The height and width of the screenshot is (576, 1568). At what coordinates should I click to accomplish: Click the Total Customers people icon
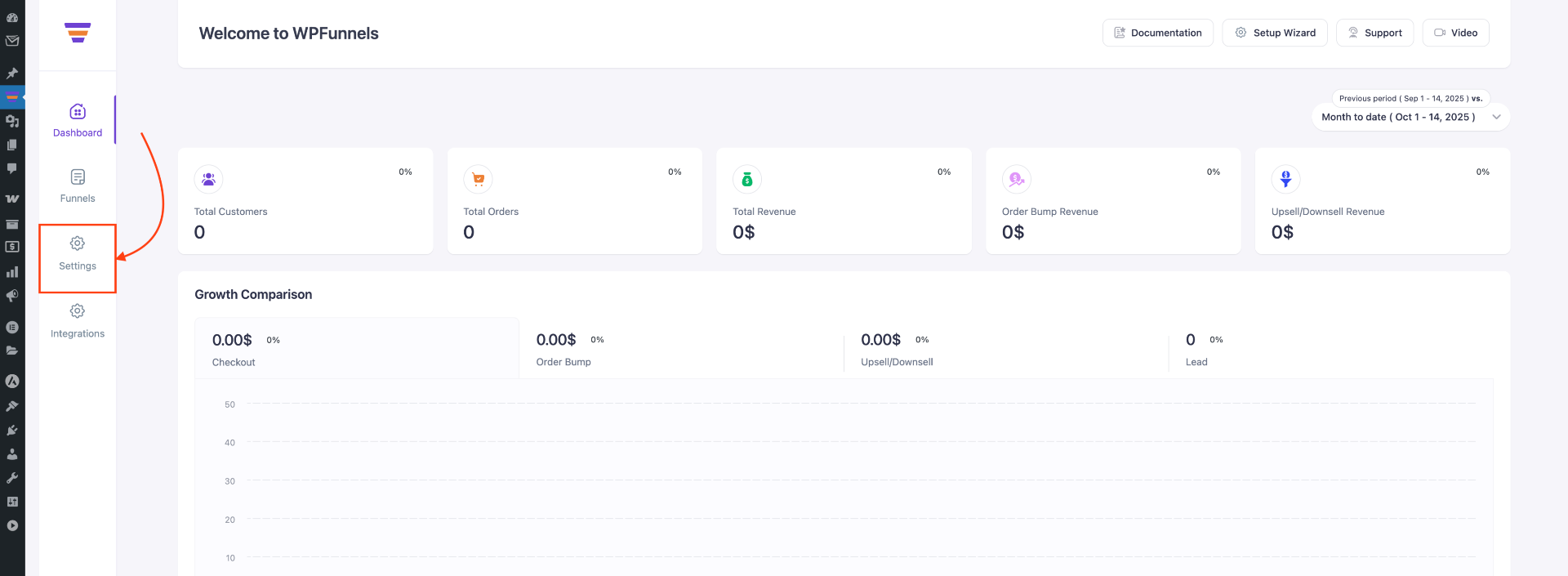point(208,179)
